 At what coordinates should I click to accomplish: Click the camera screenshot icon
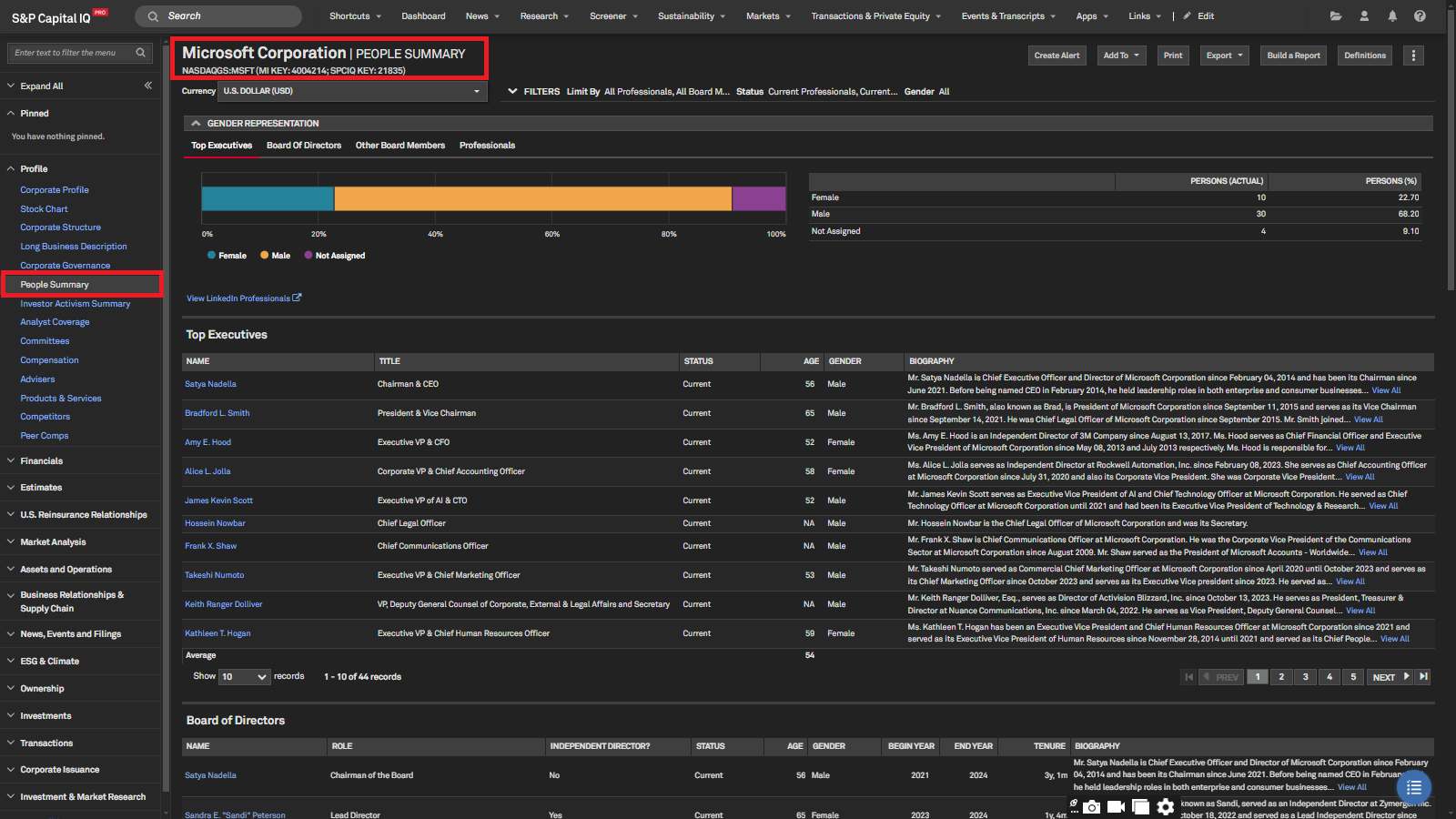[x=1092, y=806]
